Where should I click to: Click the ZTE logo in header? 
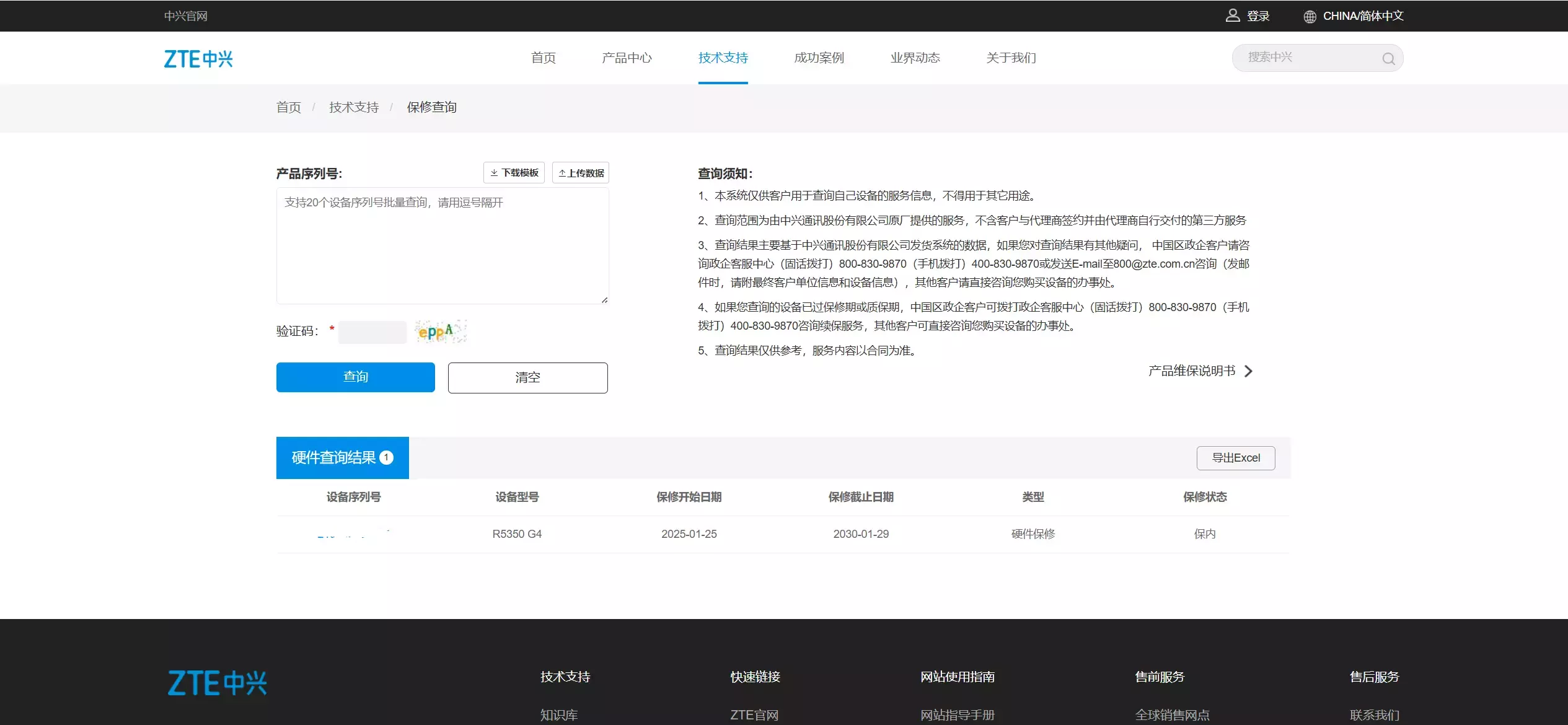coord(198,59)
